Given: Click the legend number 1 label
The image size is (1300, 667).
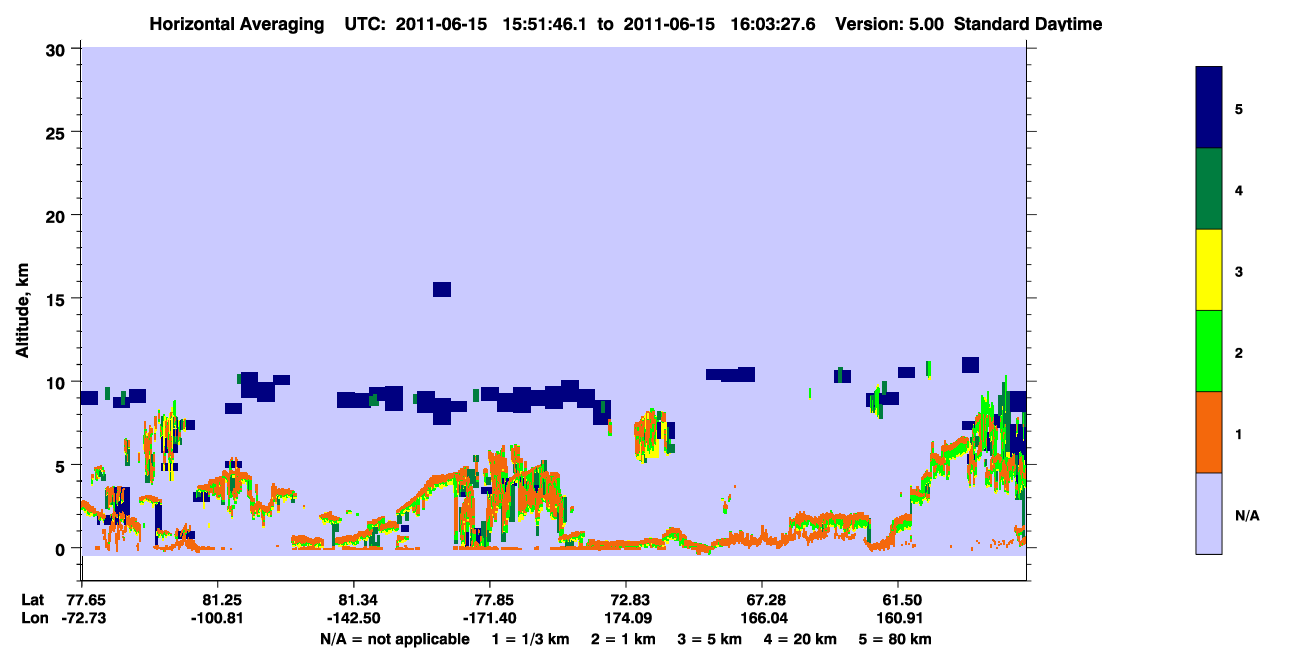Looking at the screenshot, I should click(1239, 433).
